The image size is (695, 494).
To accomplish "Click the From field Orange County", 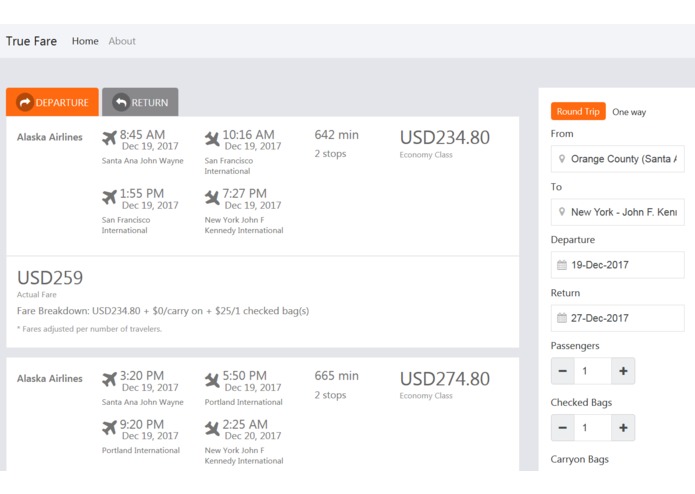I will (617, 159).
